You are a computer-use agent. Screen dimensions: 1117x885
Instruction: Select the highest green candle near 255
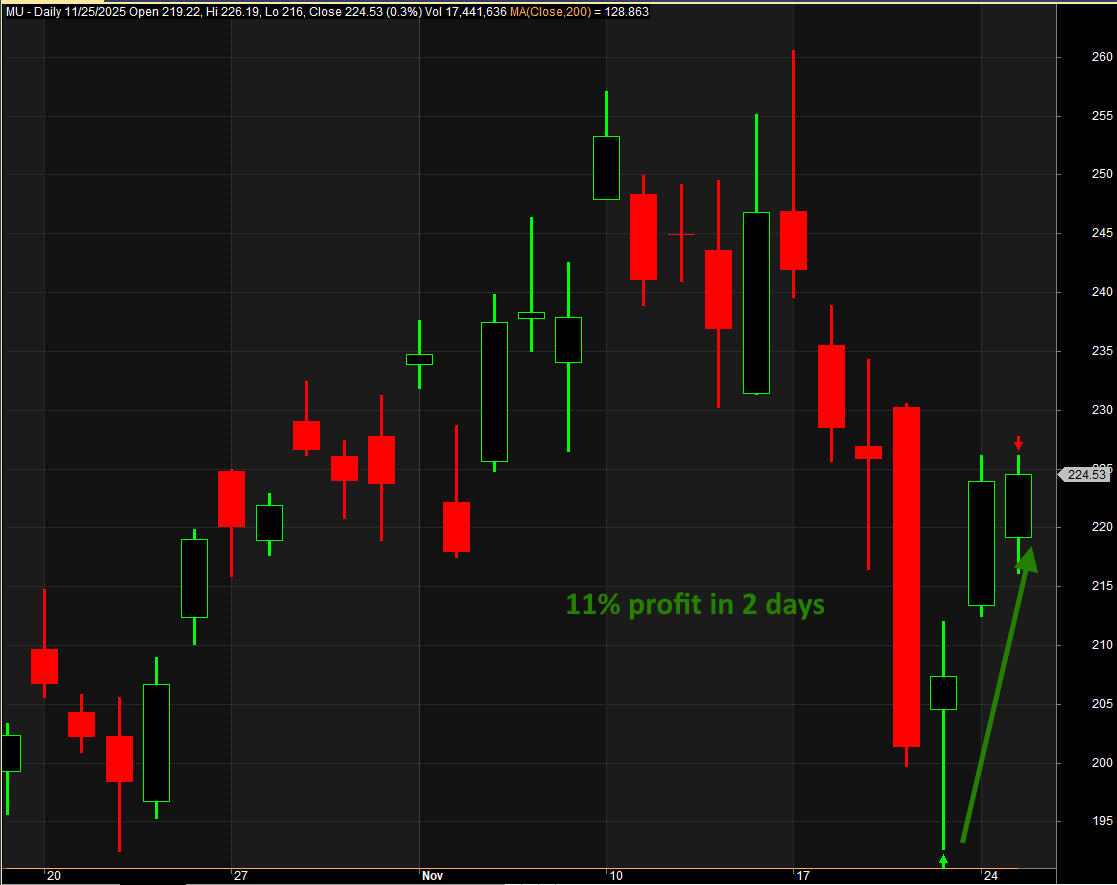coord(606,167)
